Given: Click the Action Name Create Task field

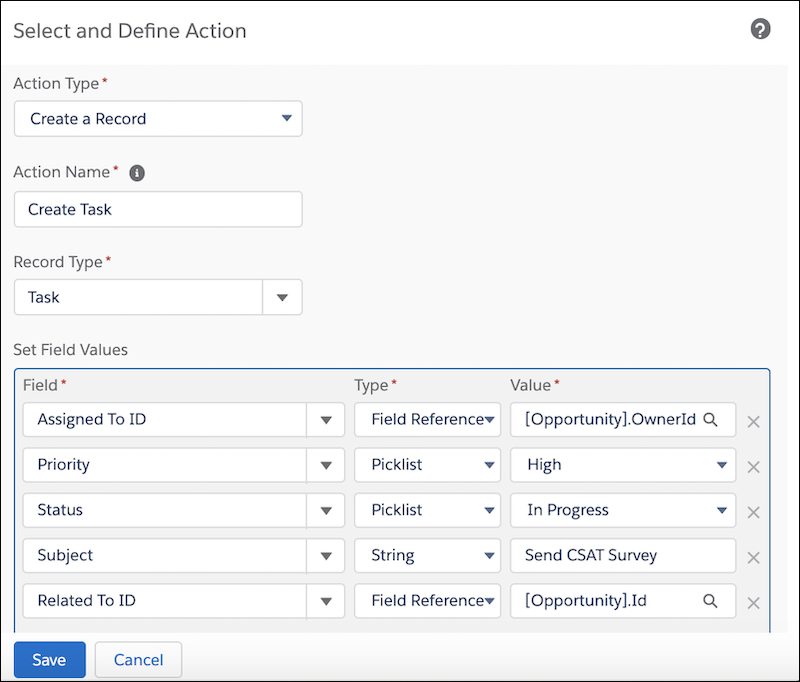Looking at the screenshot, I should 158,209.
